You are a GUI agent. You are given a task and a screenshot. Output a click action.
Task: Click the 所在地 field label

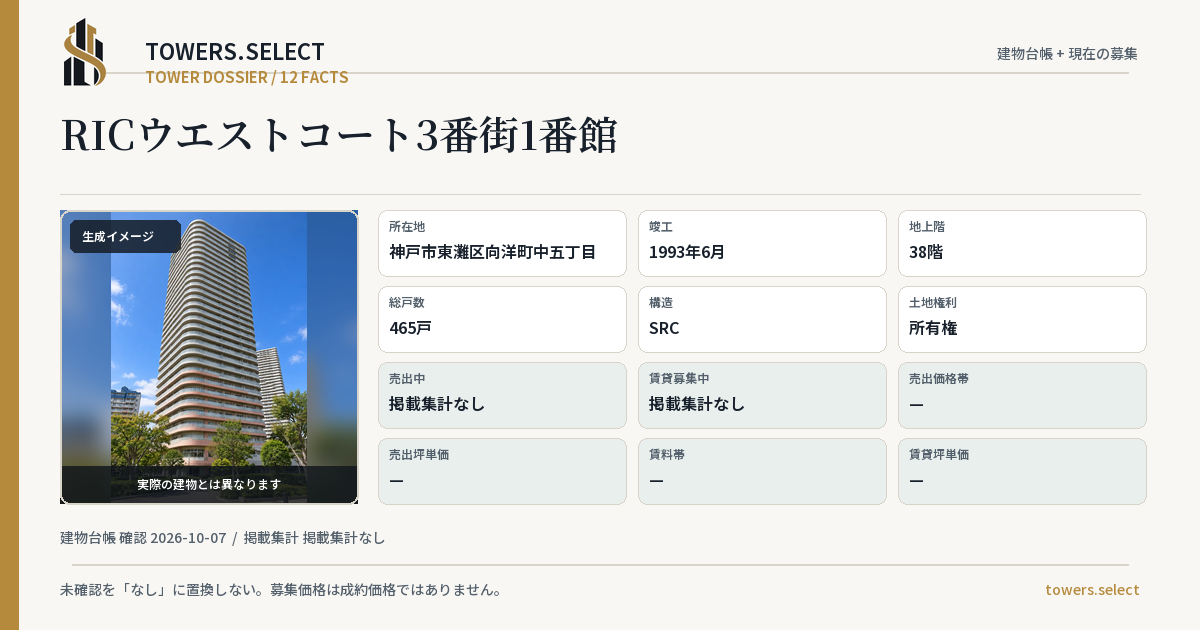tap(407, 227)
